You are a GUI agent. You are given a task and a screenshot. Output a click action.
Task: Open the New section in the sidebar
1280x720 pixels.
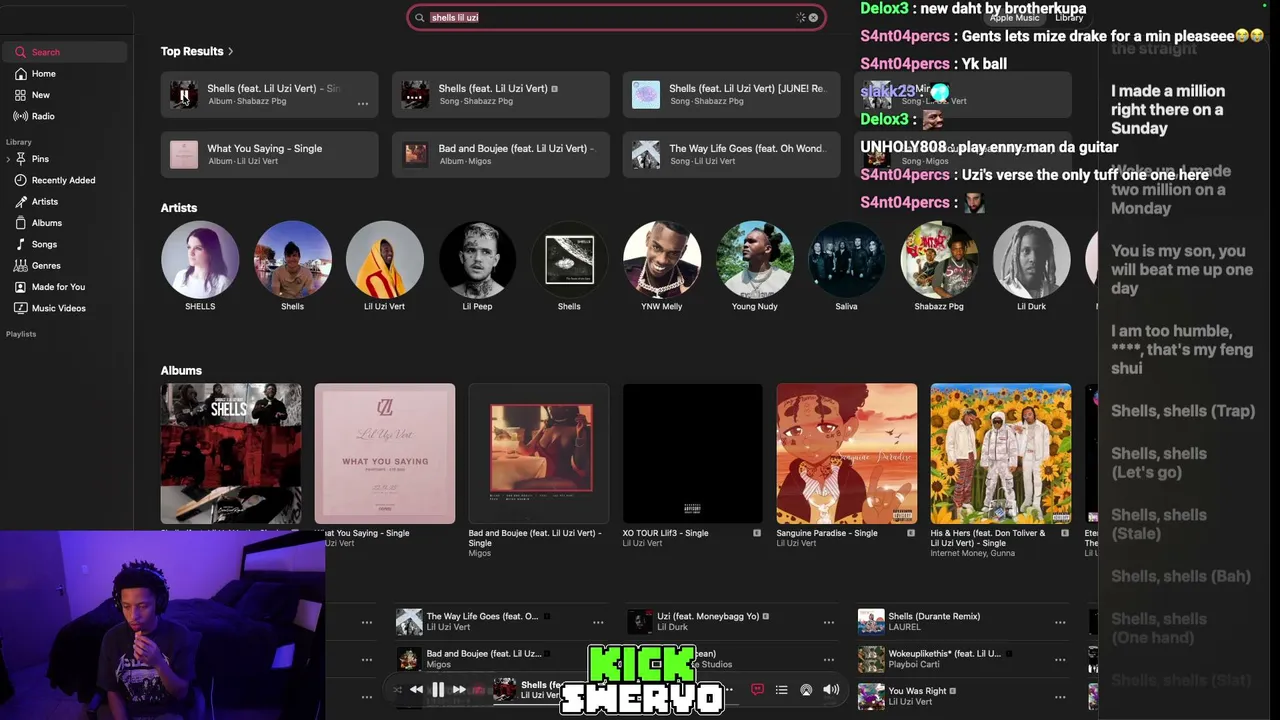[x=64, y=95]
